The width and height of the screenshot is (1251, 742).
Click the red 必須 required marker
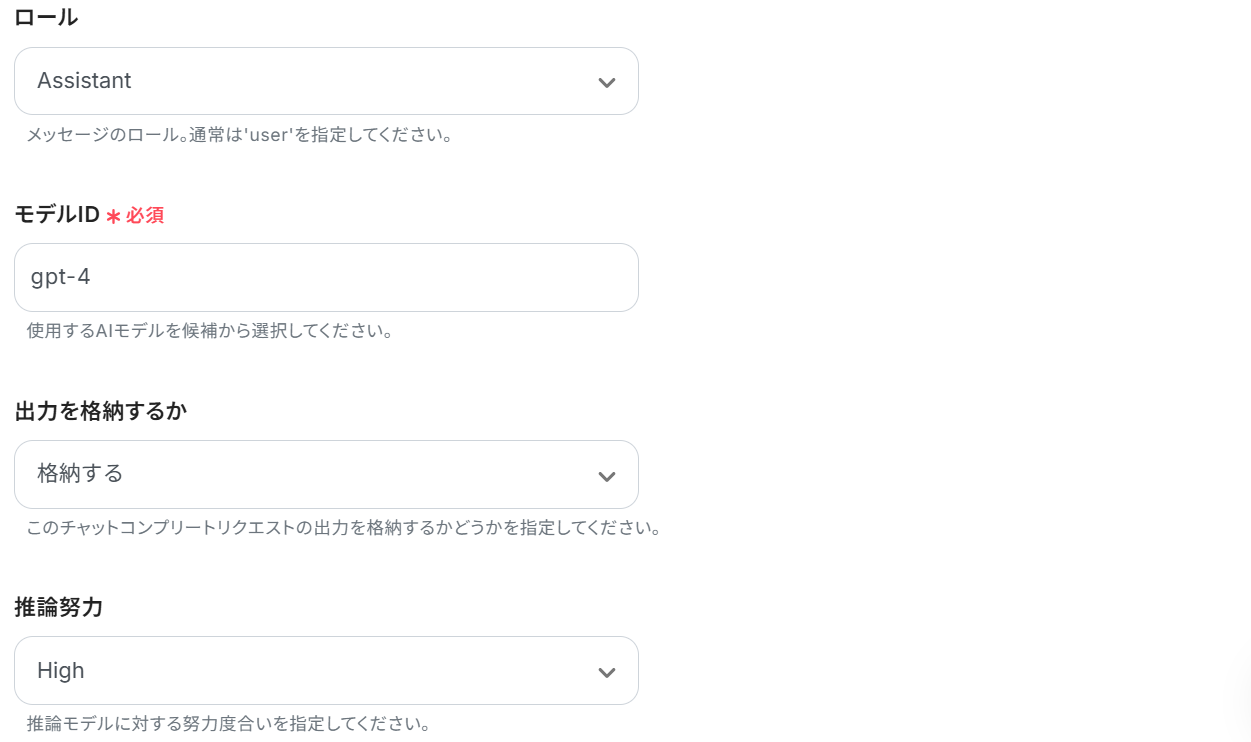point(145,215)
